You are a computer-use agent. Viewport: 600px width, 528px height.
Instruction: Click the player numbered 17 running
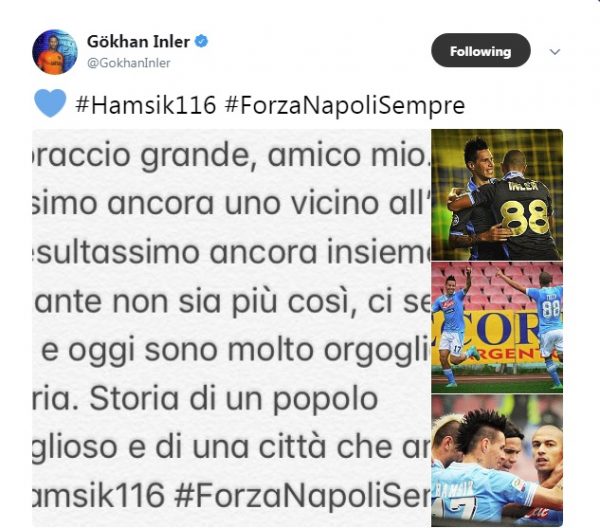pyautogui.click(x=452, y=326)
